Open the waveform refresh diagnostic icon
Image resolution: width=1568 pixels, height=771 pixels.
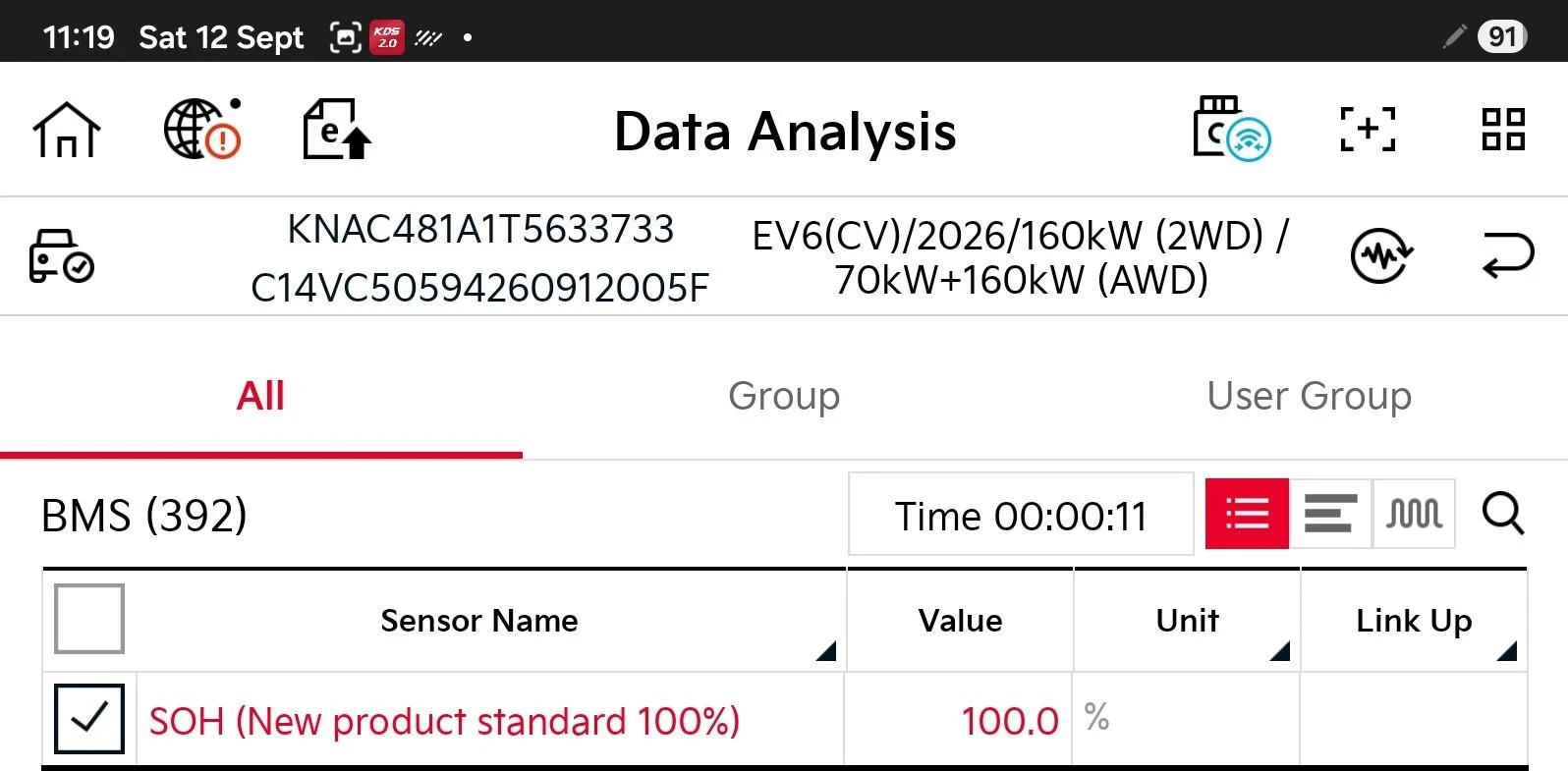tap(1381, 256)
